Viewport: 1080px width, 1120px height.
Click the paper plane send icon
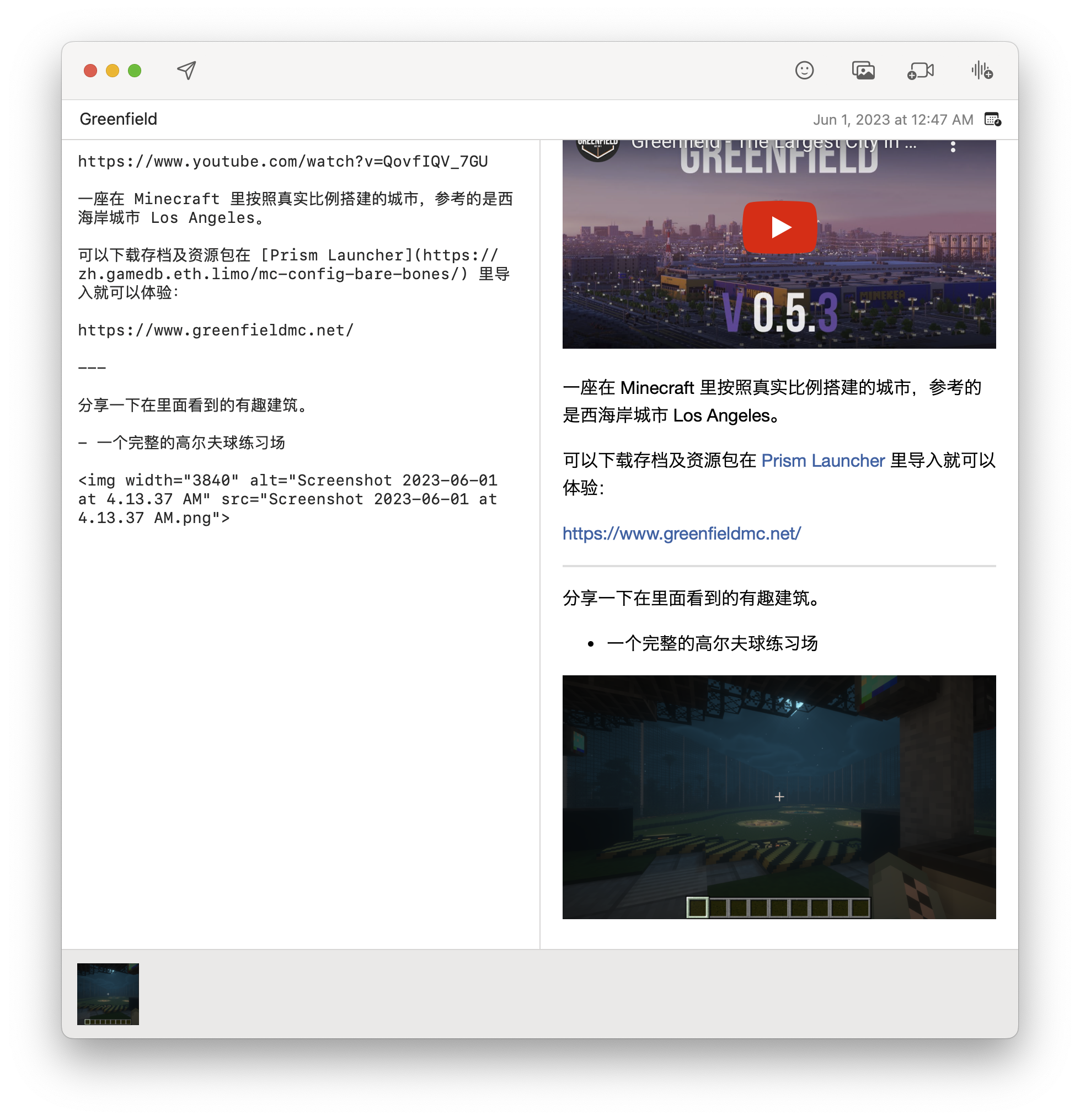click(186, 70)
